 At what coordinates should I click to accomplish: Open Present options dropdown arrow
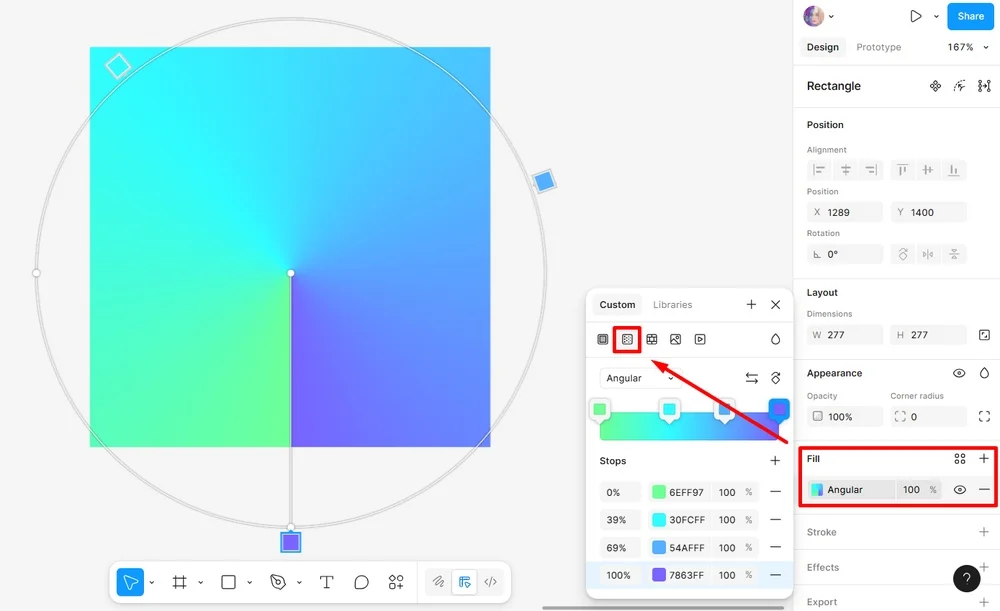(936, 17)
